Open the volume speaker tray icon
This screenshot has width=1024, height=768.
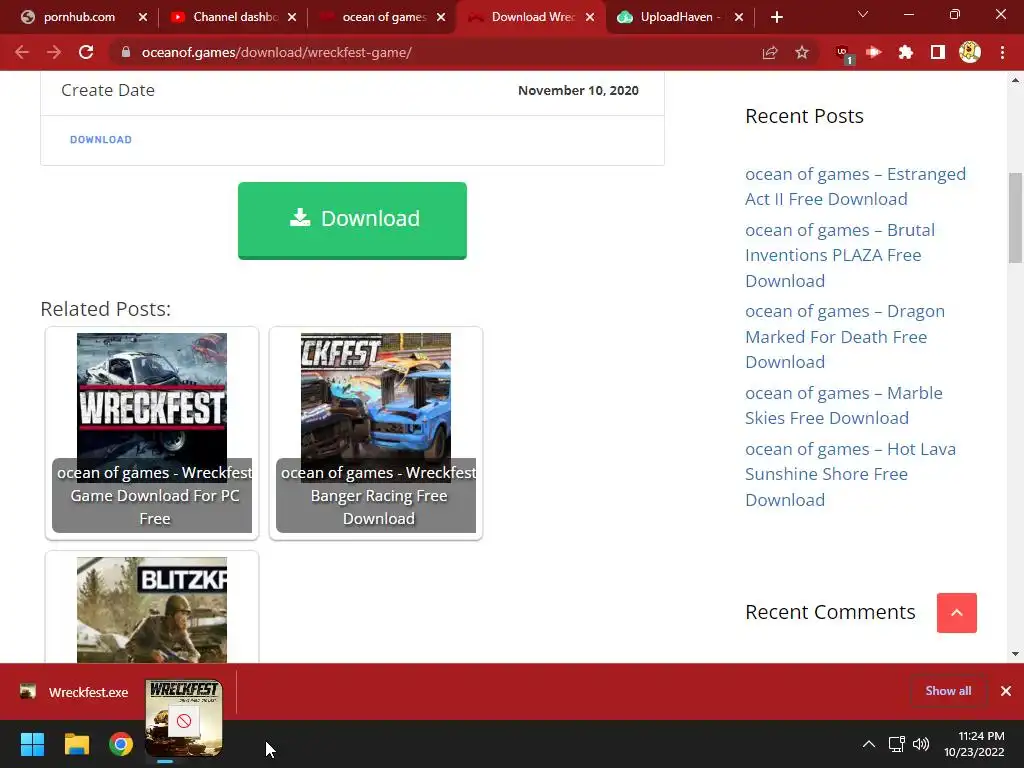pyautogui.click(x=921, y=744)
